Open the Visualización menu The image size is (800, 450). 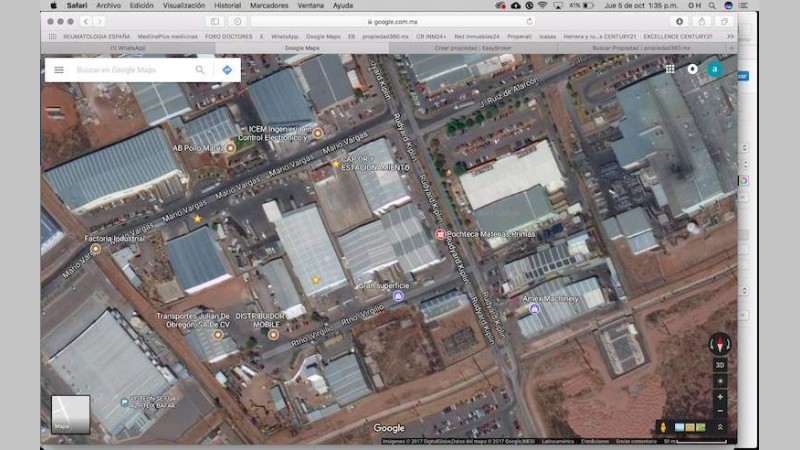click(x=184, y=6)
